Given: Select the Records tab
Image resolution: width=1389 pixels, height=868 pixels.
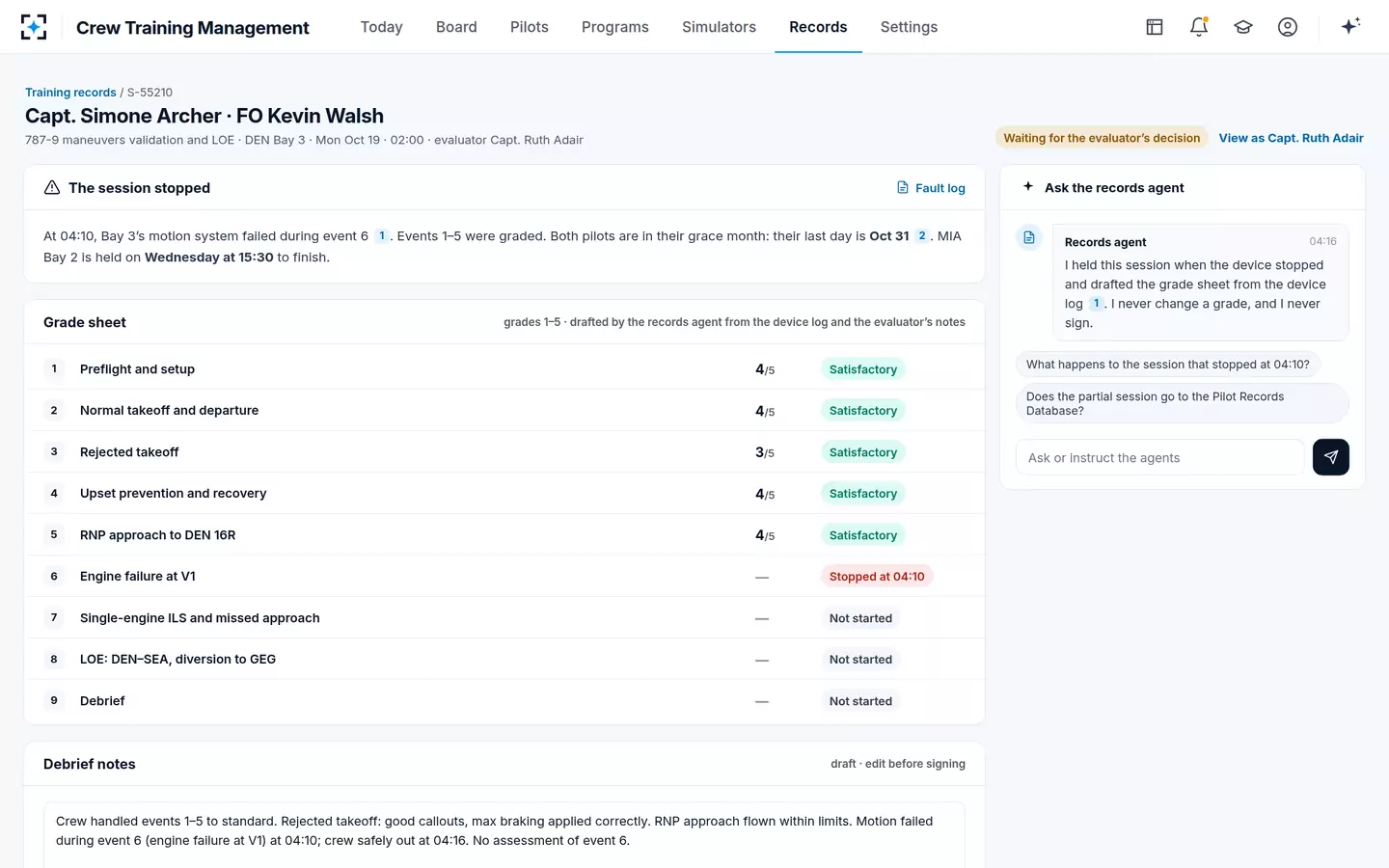Looking at the screenshot, I should coord(818,27).
